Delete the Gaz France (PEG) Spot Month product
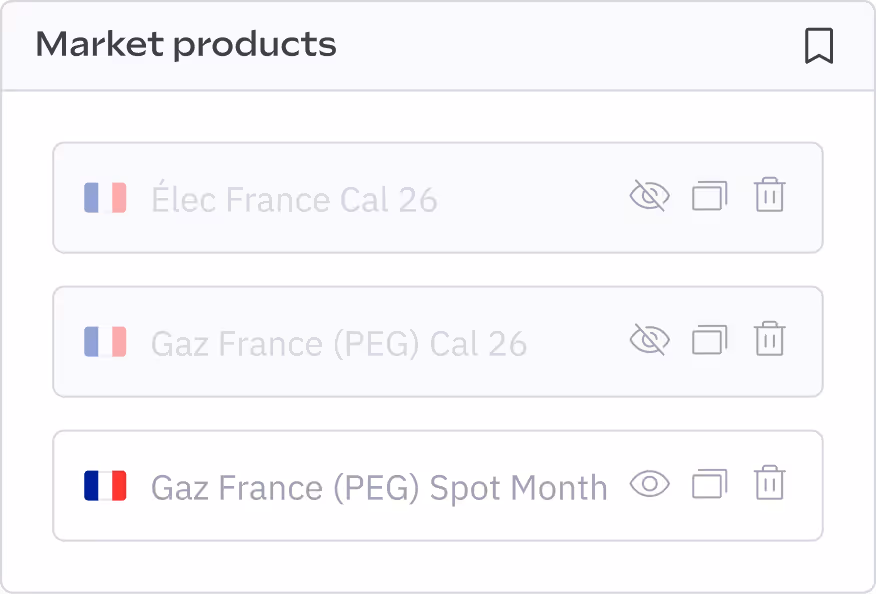 click(x=770, y=485)
